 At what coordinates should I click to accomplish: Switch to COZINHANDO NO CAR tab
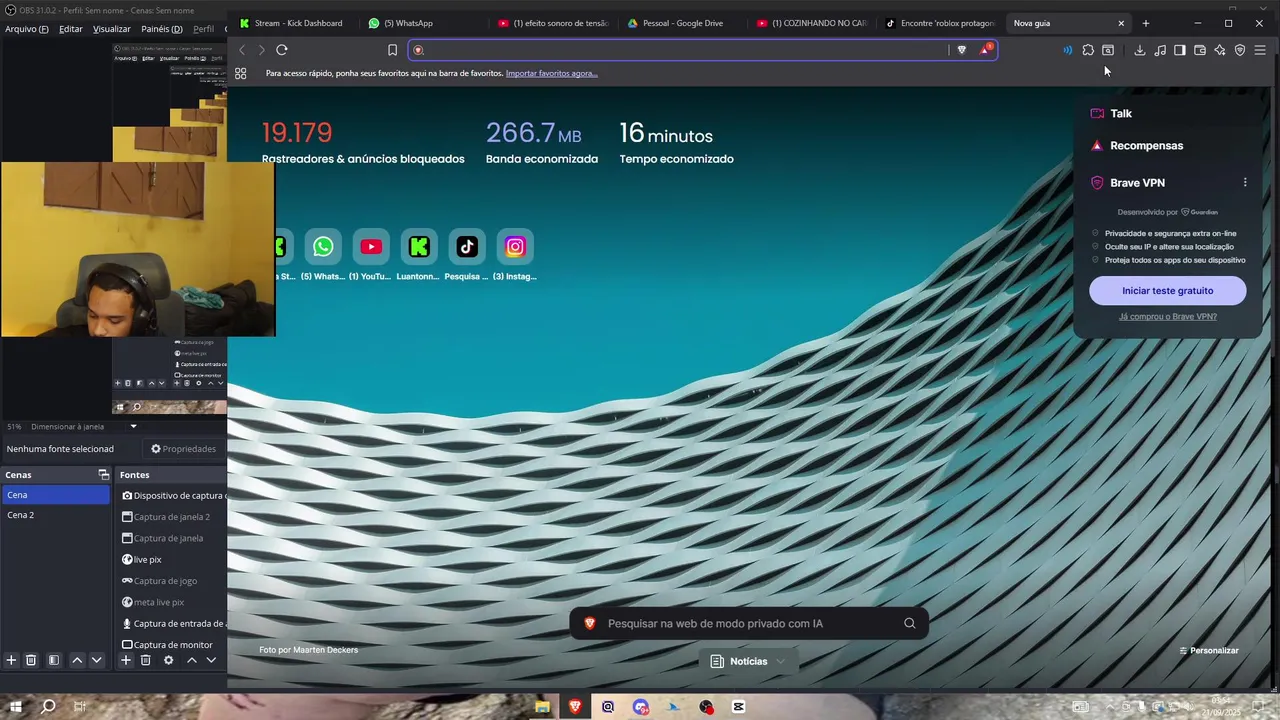click(x=813, y=23)
